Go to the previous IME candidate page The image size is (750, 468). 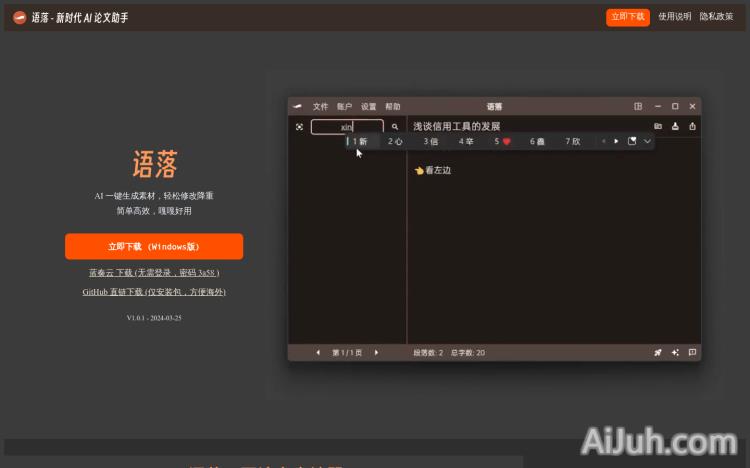[x=604, y=141]
